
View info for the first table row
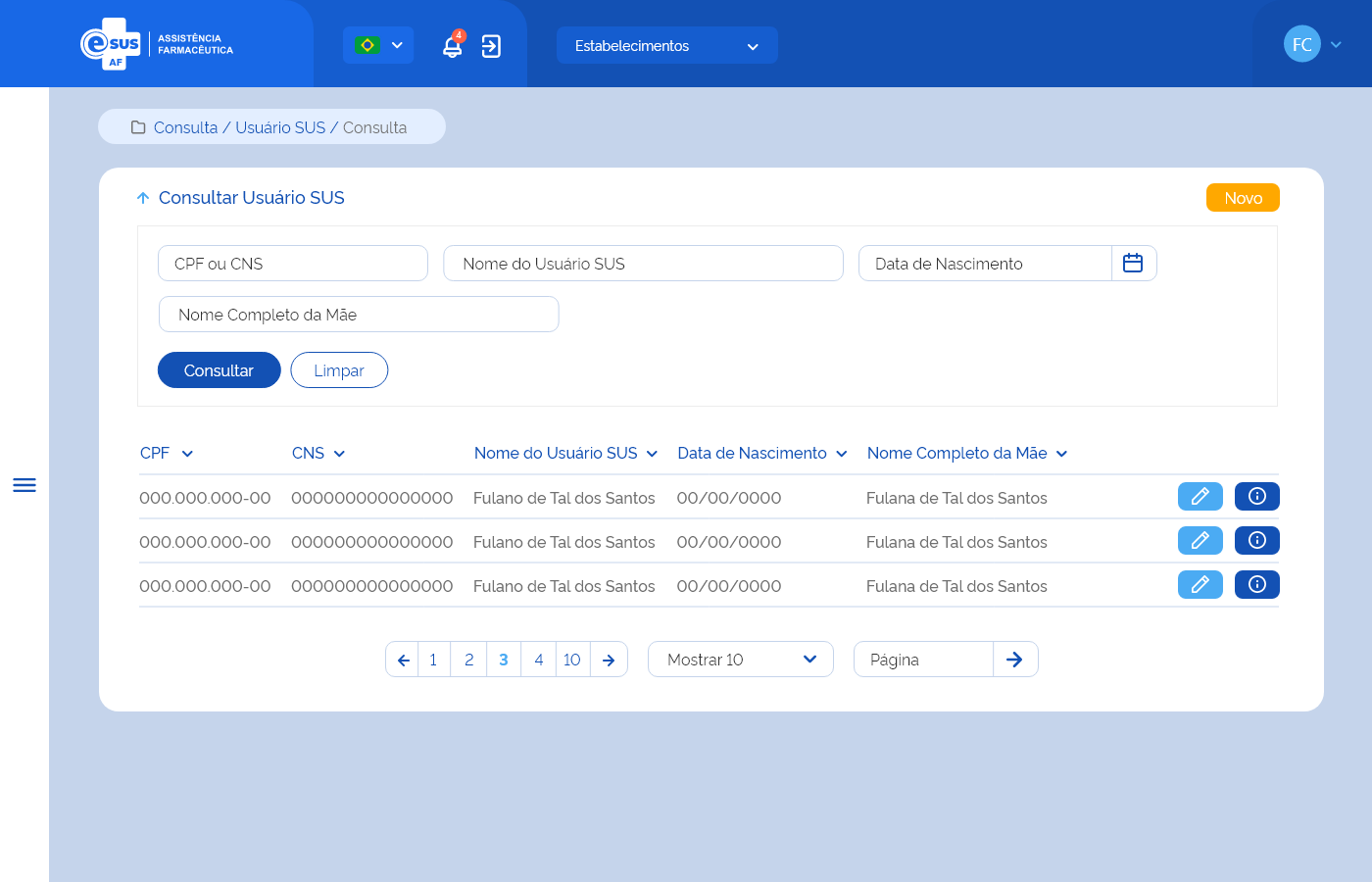click(1257, 497)
